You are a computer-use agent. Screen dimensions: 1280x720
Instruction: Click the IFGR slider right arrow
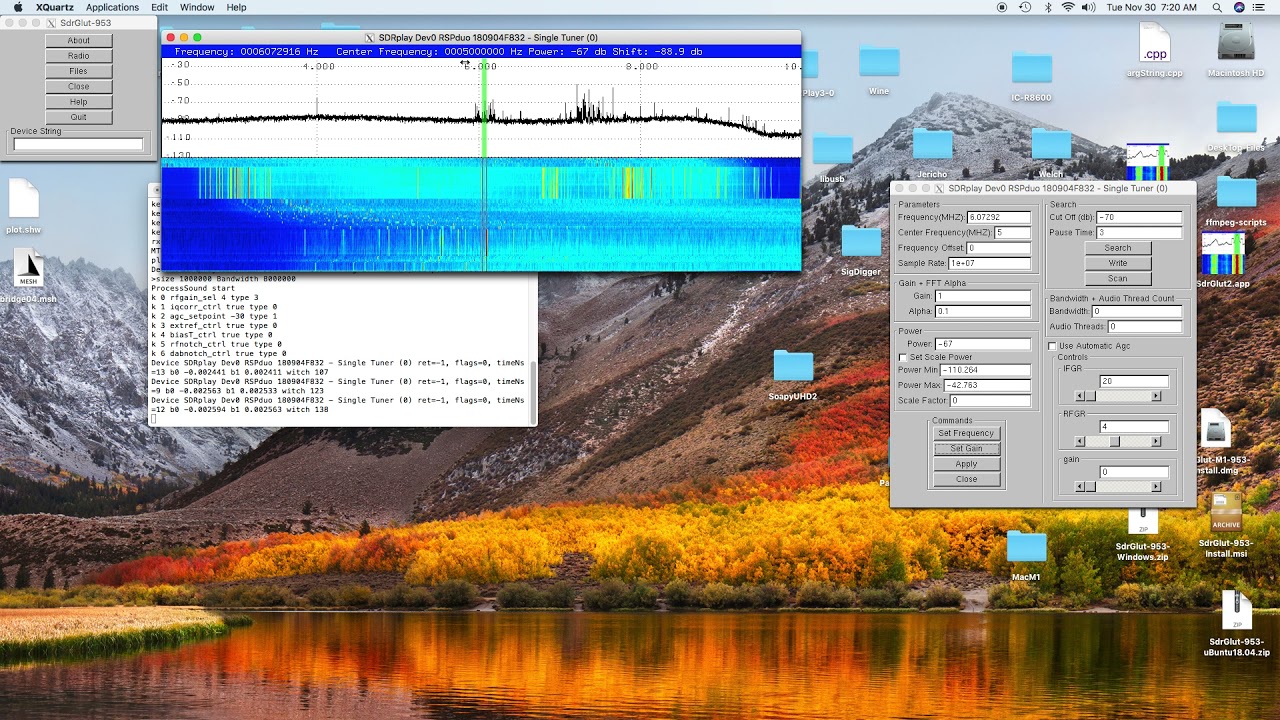(1156, 397)
